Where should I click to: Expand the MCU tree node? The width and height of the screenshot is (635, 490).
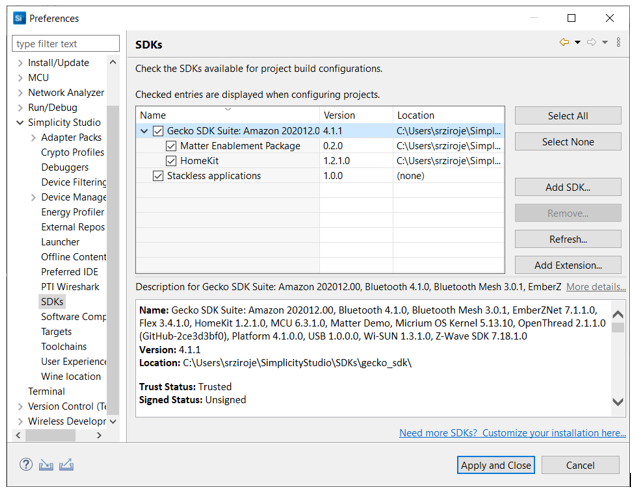[20, 78]
